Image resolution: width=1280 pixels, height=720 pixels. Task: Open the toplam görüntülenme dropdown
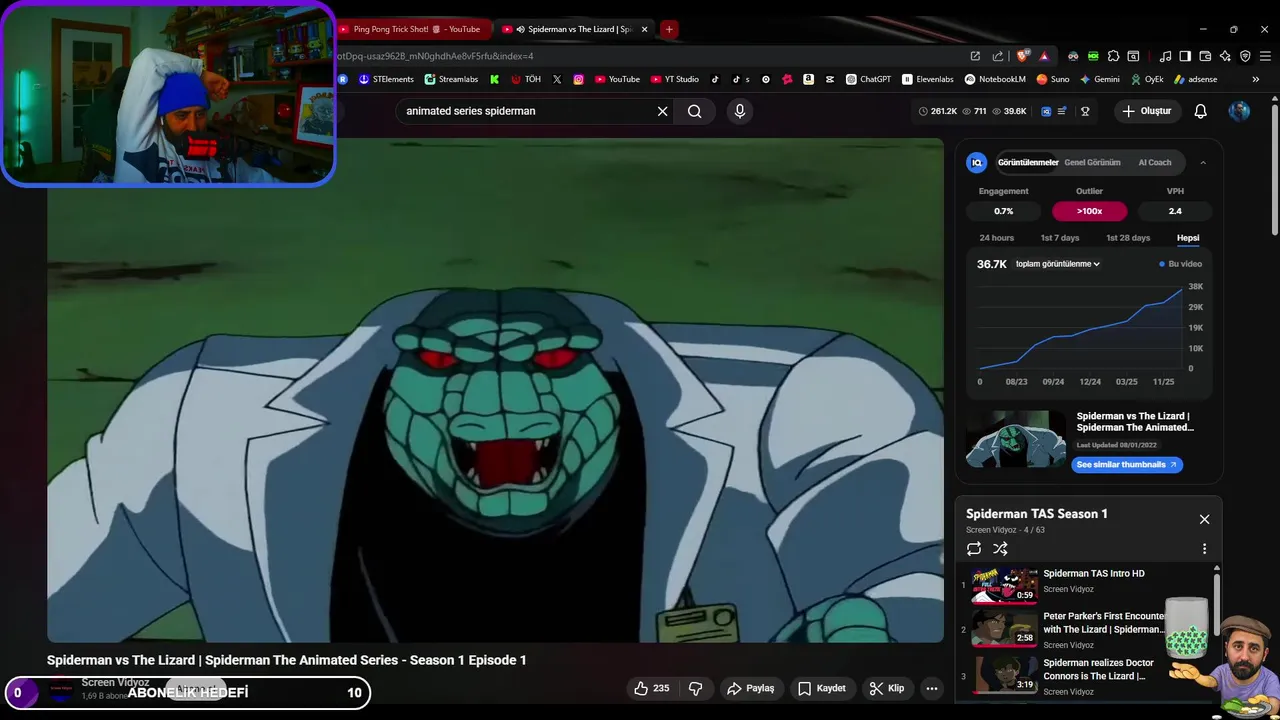[1058, 264]
